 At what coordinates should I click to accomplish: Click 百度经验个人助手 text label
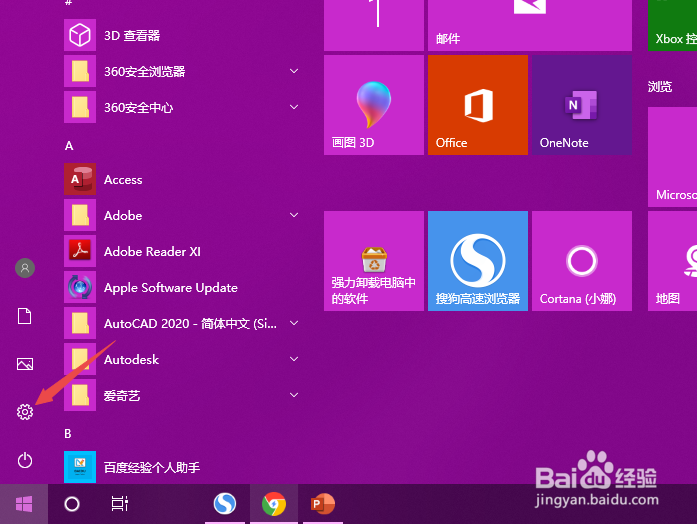152,468
